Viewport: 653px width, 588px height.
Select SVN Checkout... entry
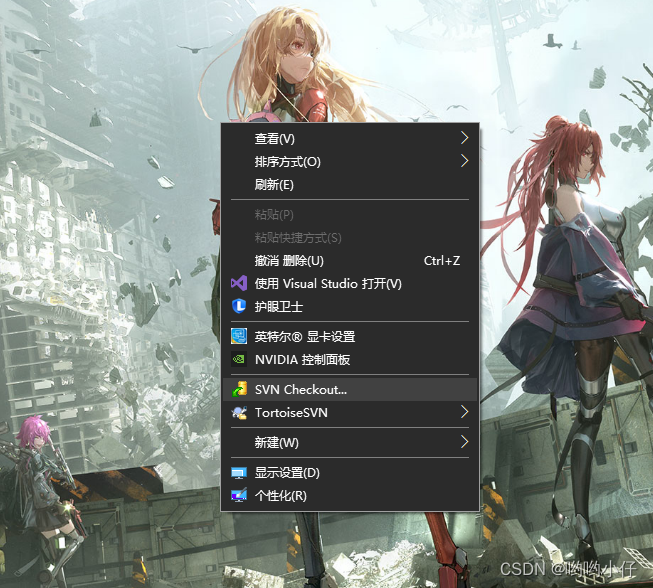pos(350,389)
